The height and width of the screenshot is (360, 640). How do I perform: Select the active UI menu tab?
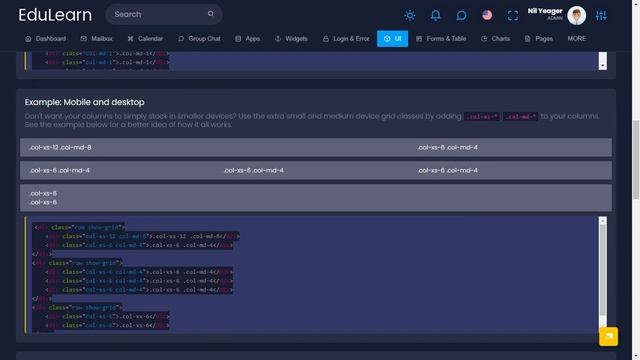click(x=392, y=39)
